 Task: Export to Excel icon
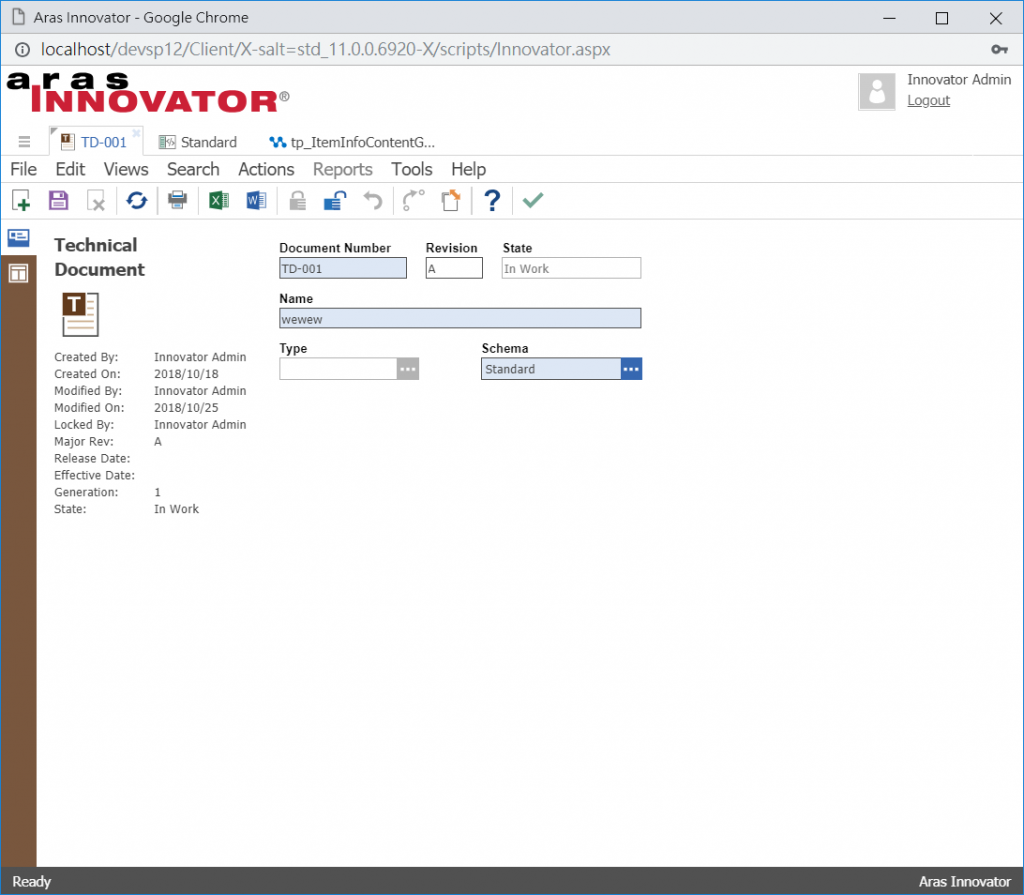click(219, 200)
